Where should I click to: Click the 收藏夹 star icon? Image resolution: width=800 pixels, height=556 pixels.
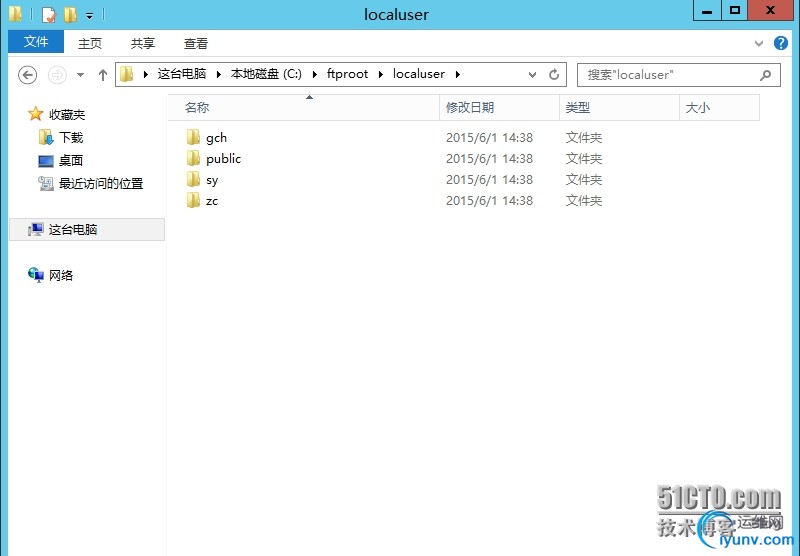pos(35,113)
